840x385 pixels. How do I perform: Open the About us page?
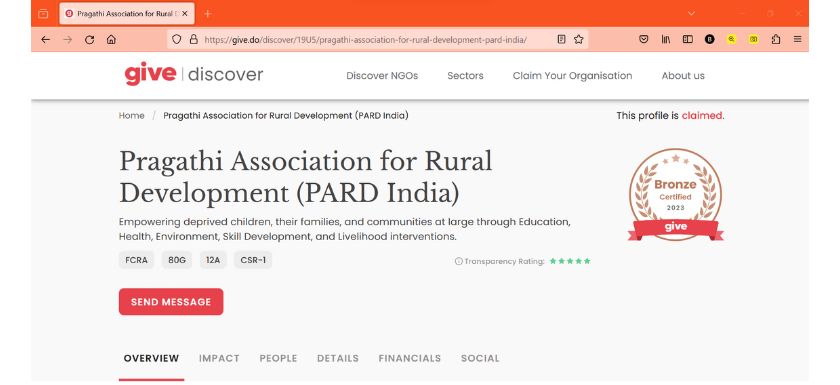tap(683, 76)
